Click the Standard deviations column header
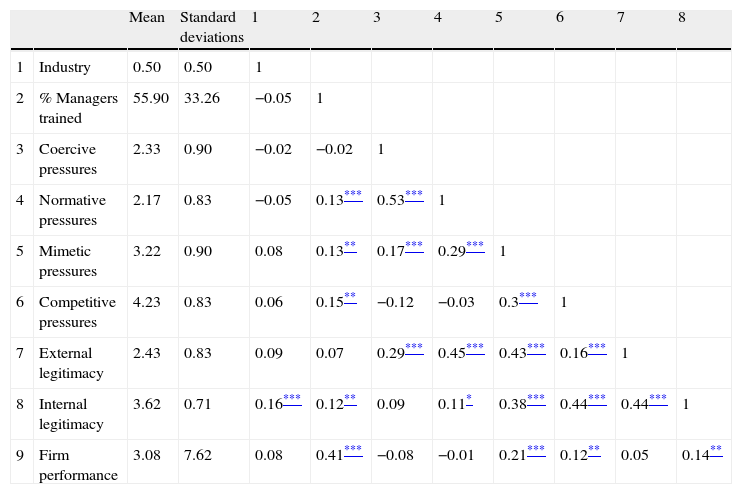This screenshot has width=742, height=494. click(211, 28)
